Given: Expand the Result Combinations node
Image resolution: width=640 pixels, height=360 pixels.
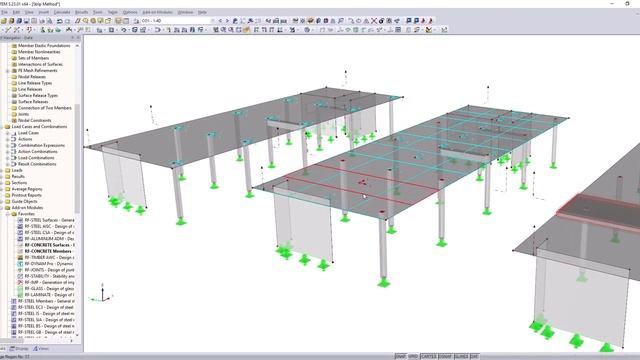Looking at the screenshot, I should point(7,164).
